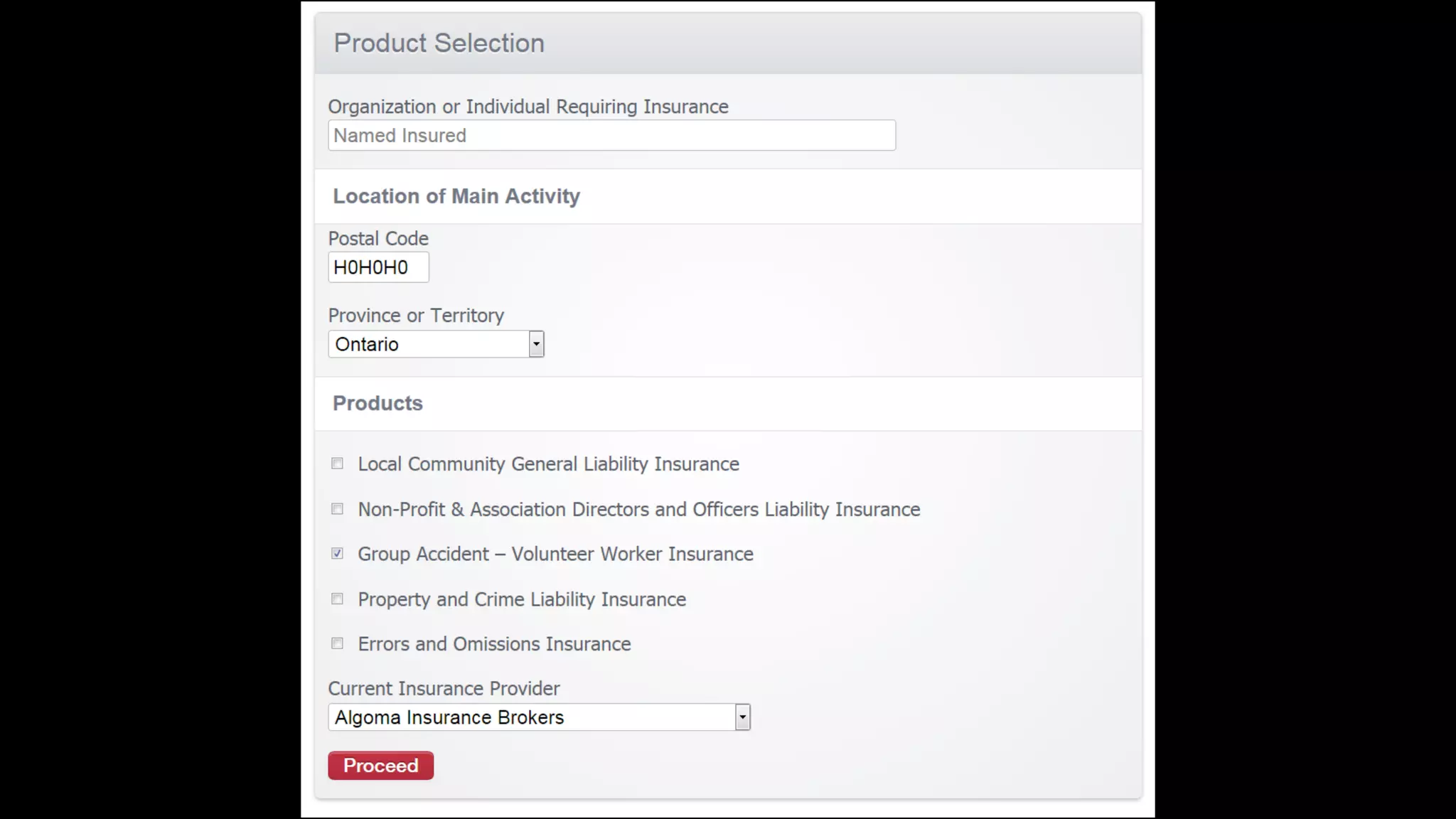Select Errors and Omissions Insurance checkbox

tap(337, 643)
